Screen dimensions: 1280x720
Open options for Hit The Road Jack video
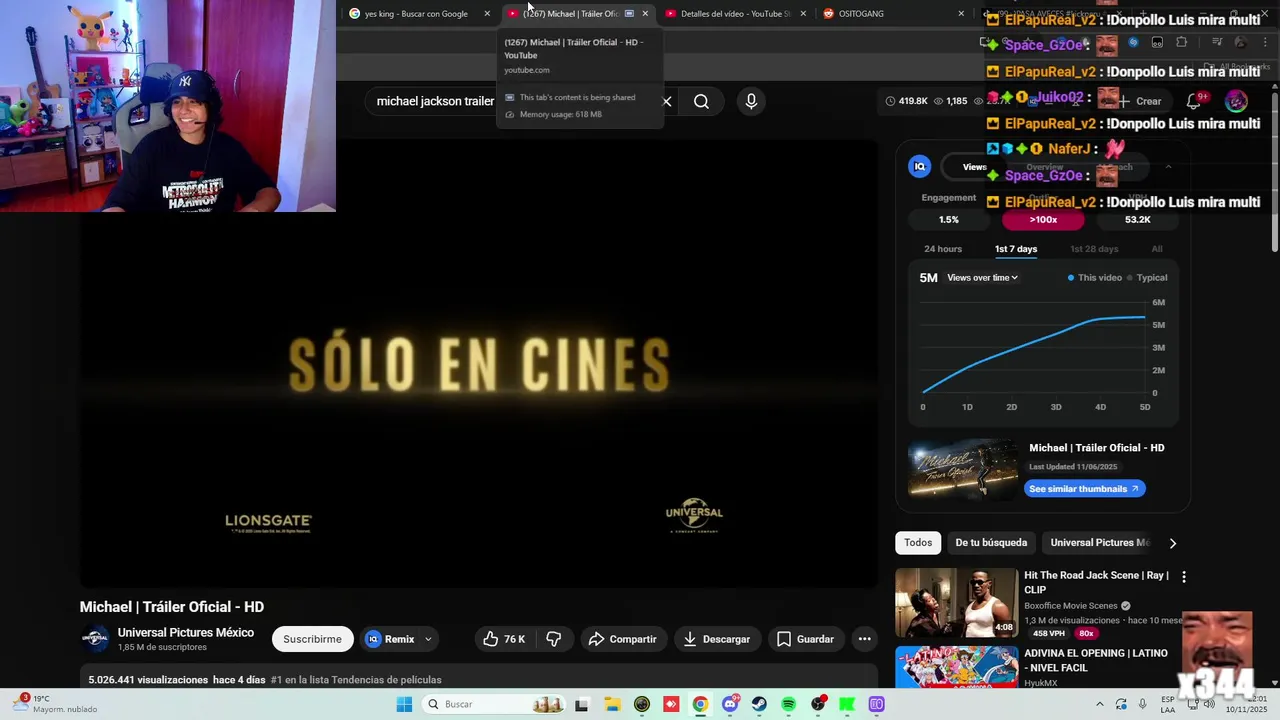click(x=1184, y=577)
